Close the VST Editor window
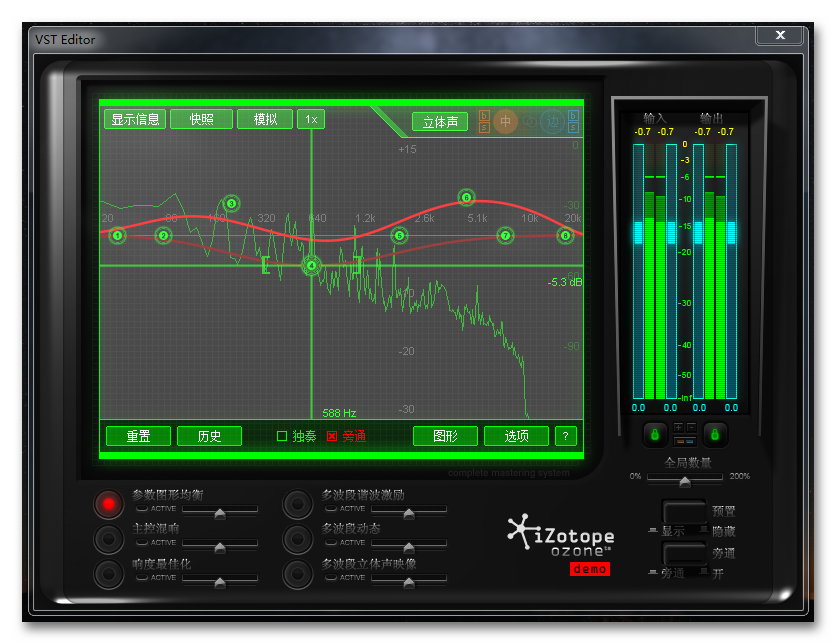The height and width of the screenshot is (644, 836). pos(779,35)
